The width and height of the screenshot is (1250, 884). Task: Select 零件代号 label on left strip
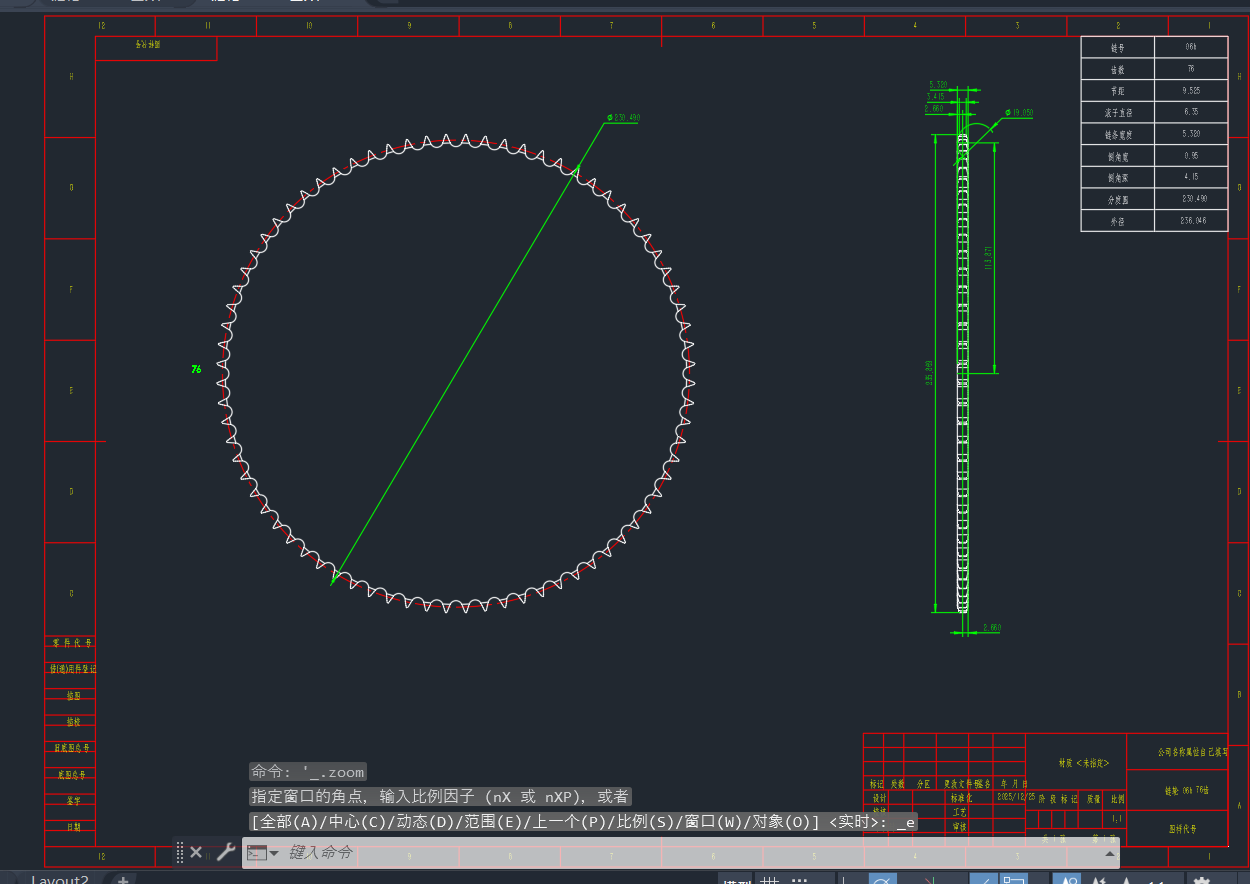pyautogui.click(x=72, y=643)
